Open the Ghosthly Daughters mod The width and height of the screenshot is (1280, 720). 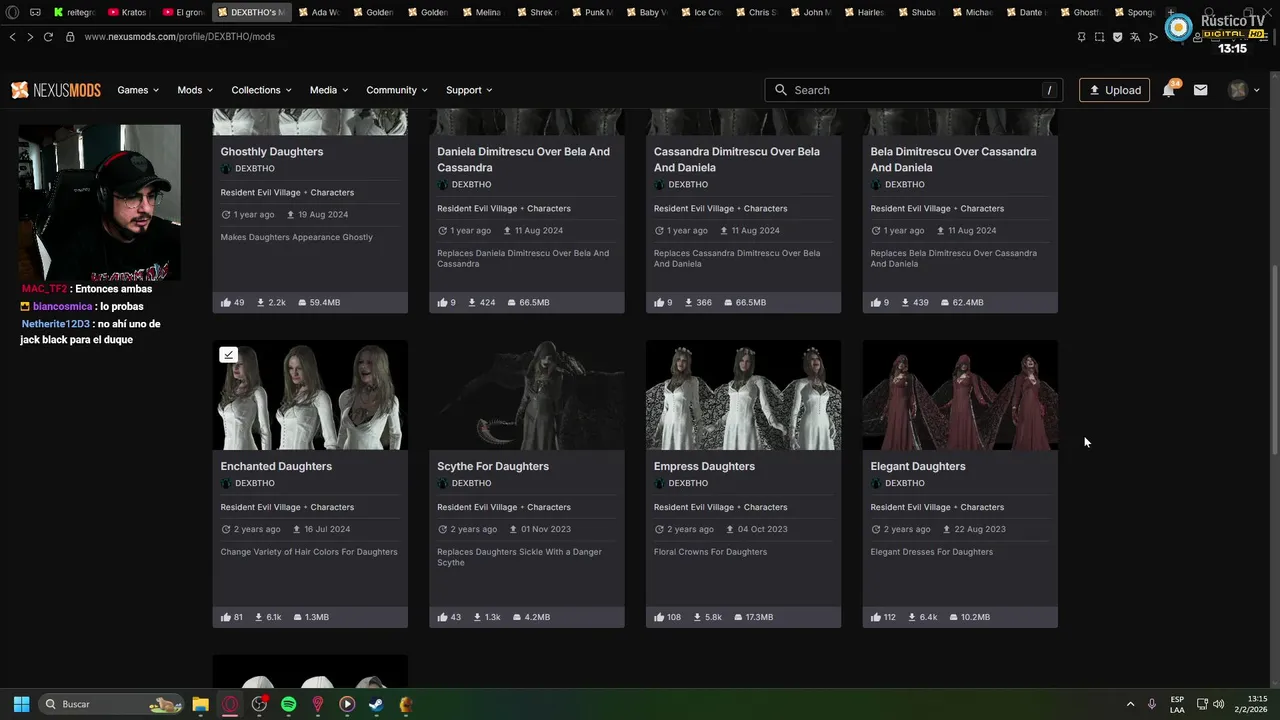pos(271,152)
